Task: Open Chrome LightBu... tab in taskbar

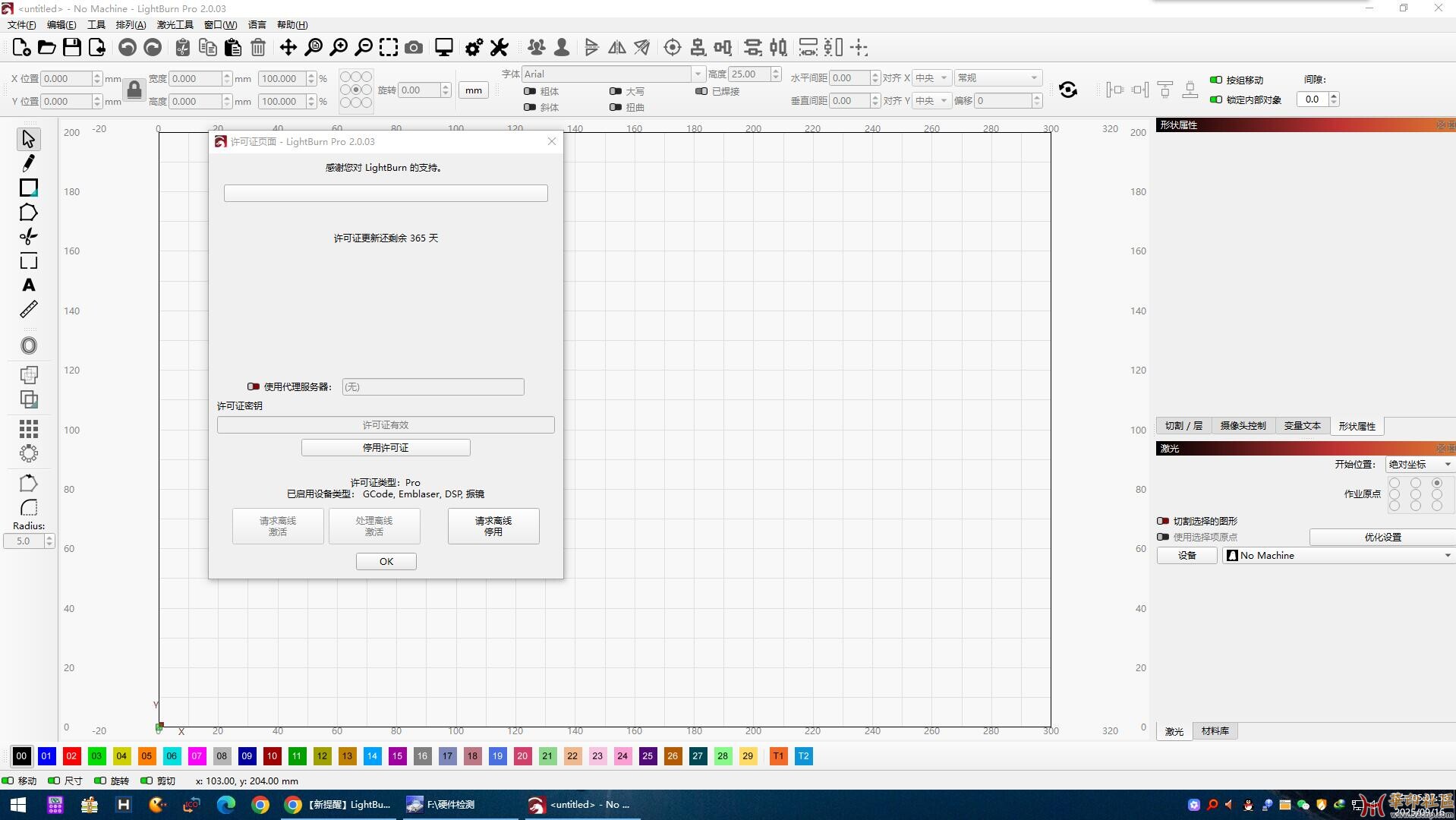Action: [338, 804]
